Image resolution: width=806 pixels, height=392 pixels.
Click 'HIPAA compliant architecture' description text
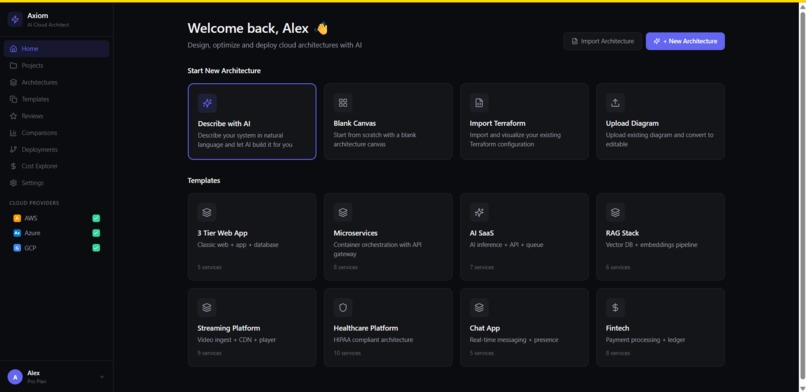click(373, 340)
